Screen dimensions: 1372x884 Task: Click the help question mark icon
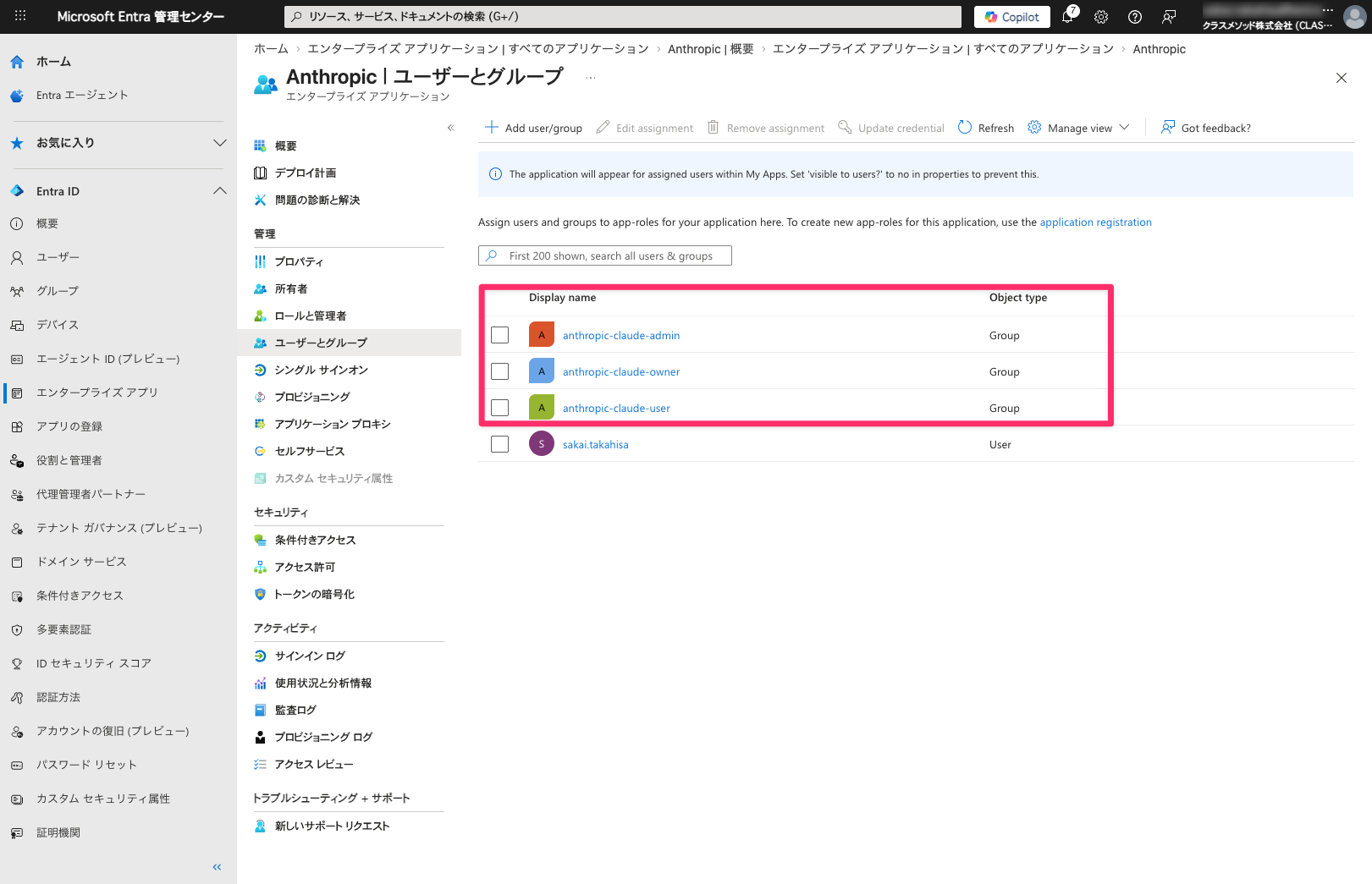click(x=1135, y=17)
